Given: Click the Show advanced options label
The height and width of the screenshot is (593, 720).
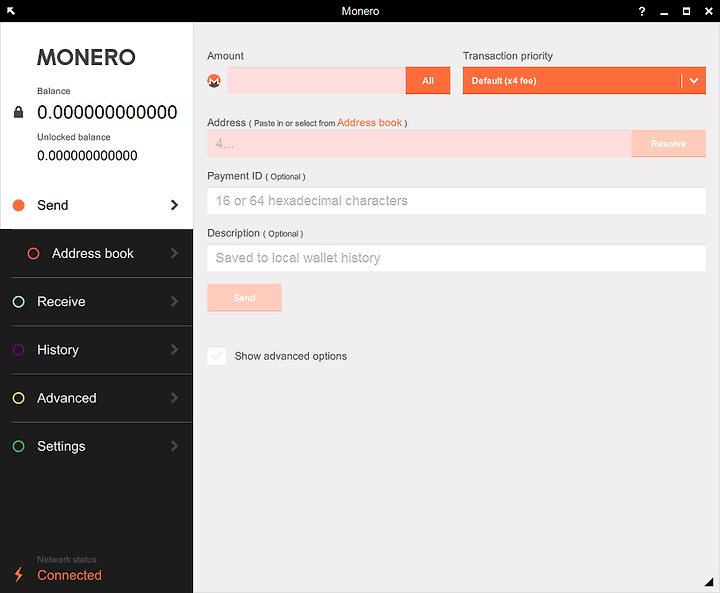Looking at the screenshot, I should tap(291, 356).
